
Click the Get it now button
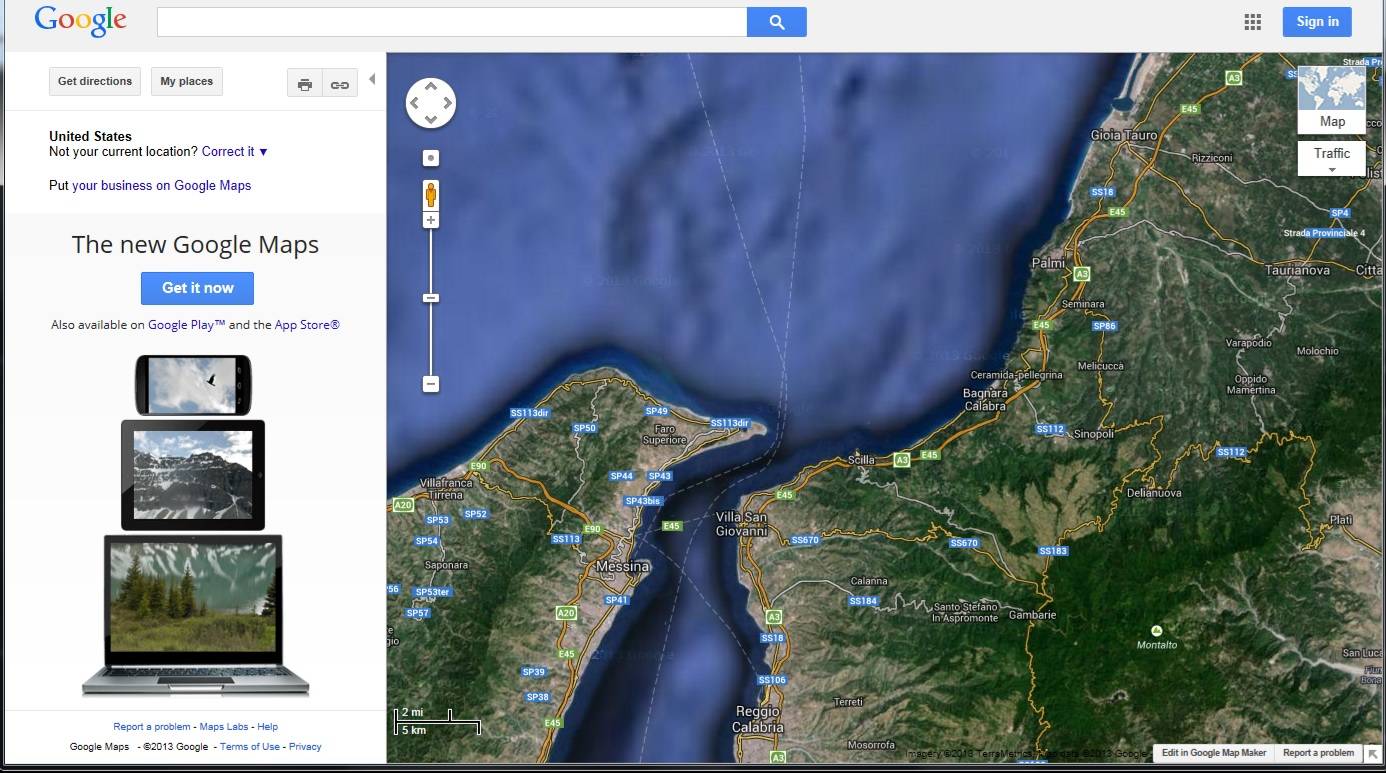coord(197,288)
